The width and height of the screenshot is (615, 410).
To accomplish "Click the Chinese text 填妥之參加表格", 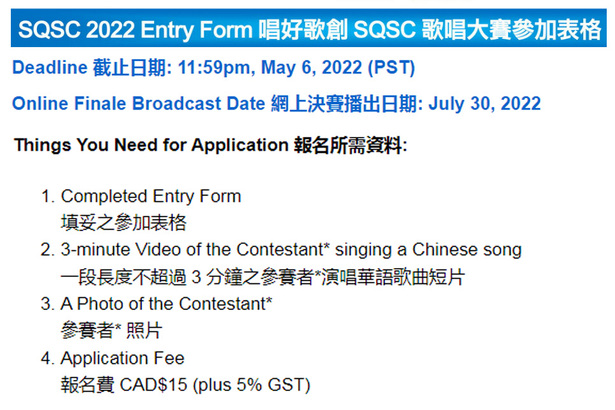I will tap(124, 222).
